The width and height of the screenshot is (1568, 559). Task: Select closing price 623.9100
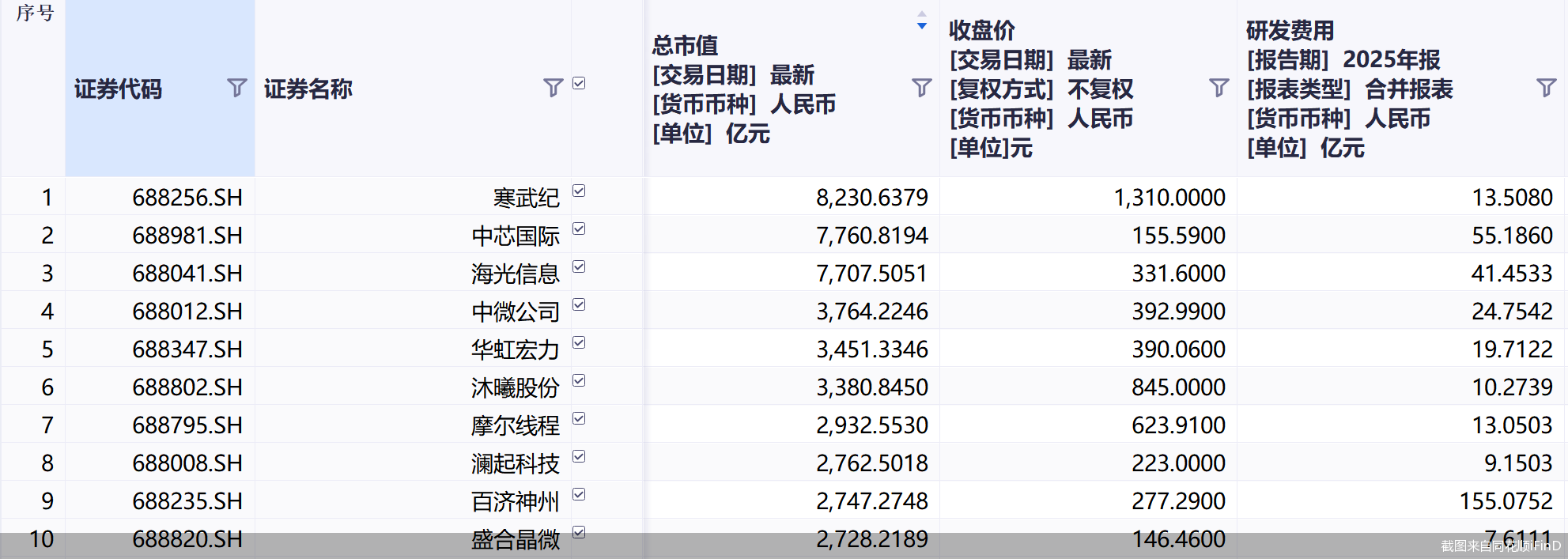(1179, 425)
